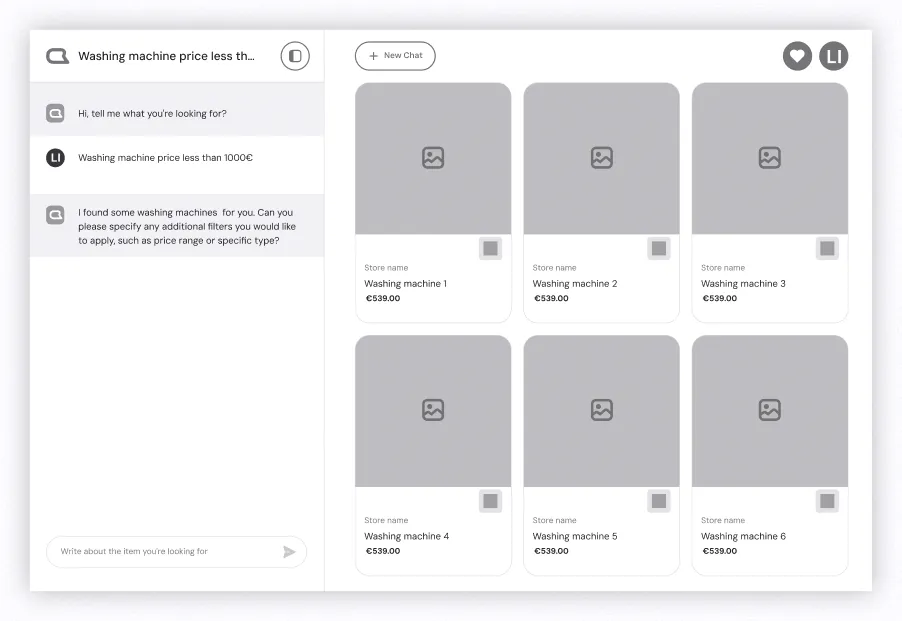Select the user message about 1000€ price limit
Screen dimensions: 902x621
point(165,157)
